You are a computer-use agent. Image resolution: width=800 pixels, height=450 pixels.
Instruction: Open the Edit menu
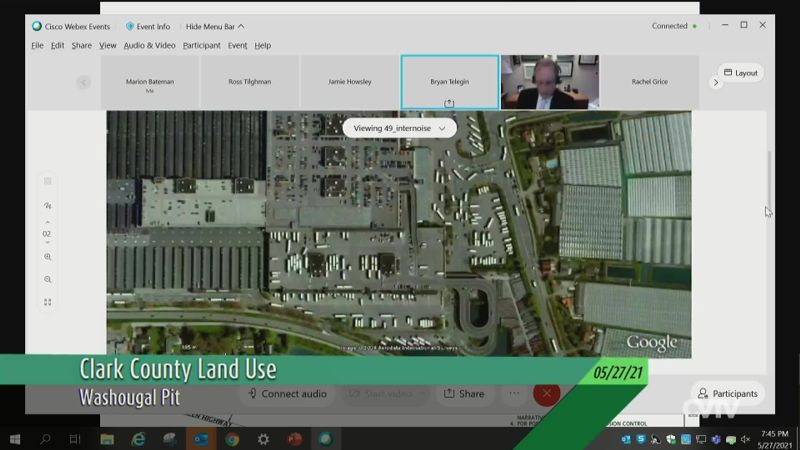[x=58, y=45]
